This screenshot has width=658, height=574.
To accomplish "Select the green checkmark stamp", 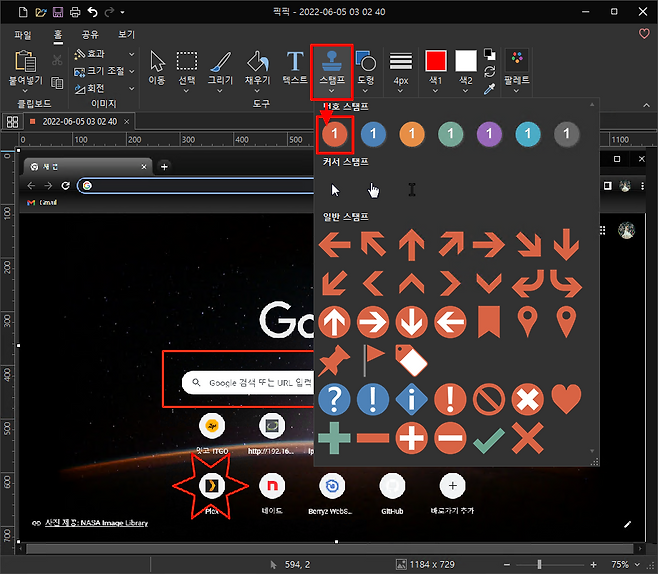I will click(x=490, y=437).
